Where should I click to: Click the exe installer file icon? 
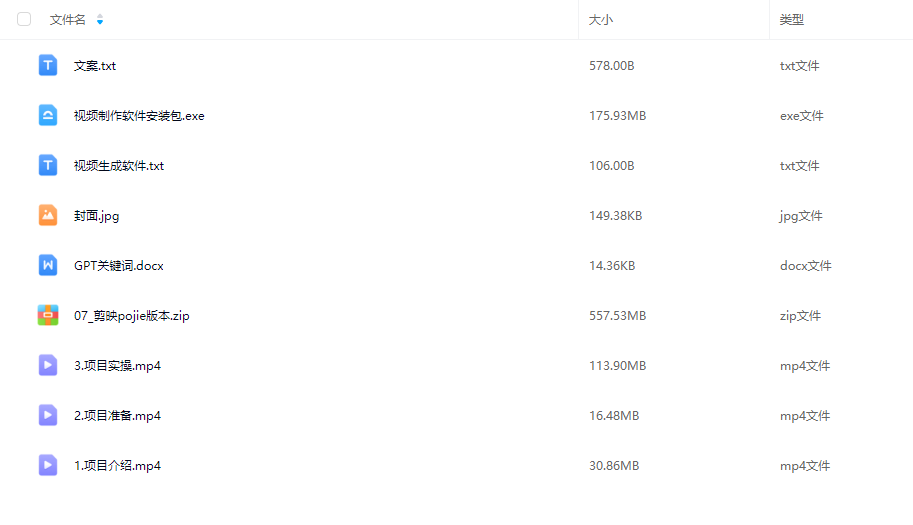click(x=48, y=116)
